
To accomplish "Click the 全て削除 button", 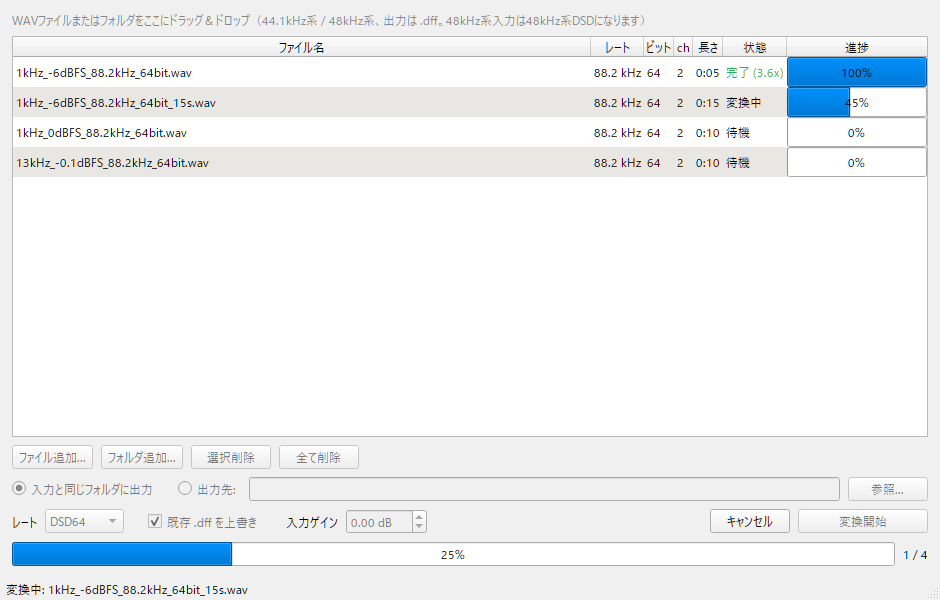I will (x=318, y=457).
